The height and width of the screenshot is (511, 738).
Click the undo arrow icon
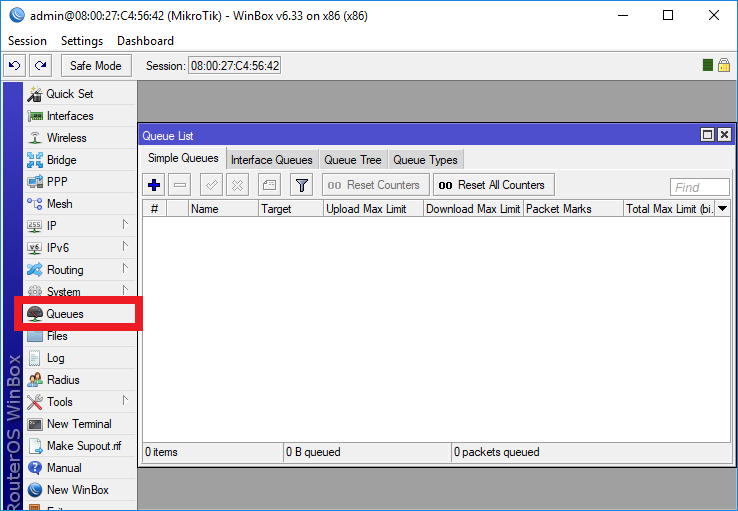pos(15,65)
